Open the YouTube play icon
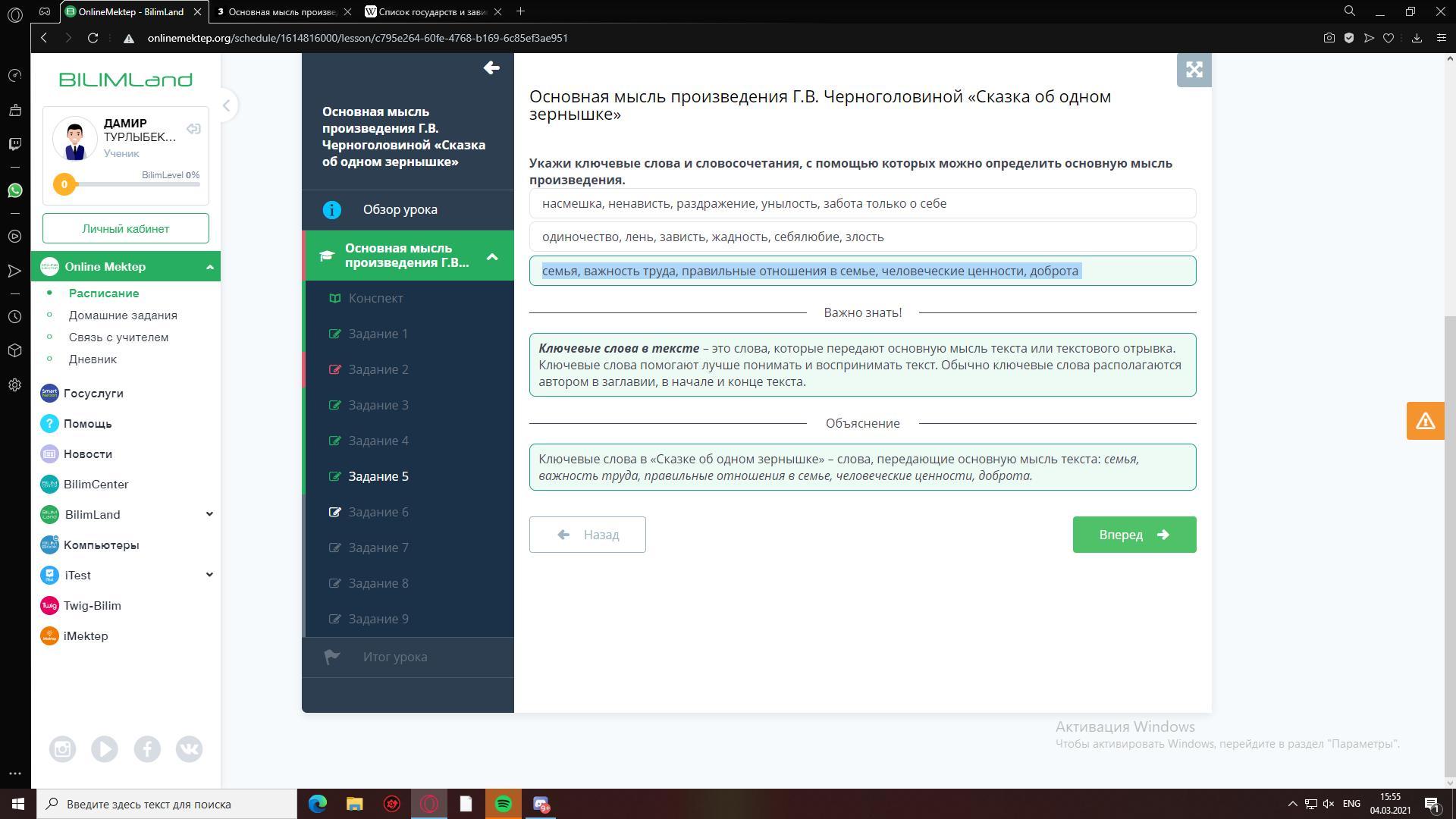This screenshot has width=1456, height=819. click(x=105, y=749)
